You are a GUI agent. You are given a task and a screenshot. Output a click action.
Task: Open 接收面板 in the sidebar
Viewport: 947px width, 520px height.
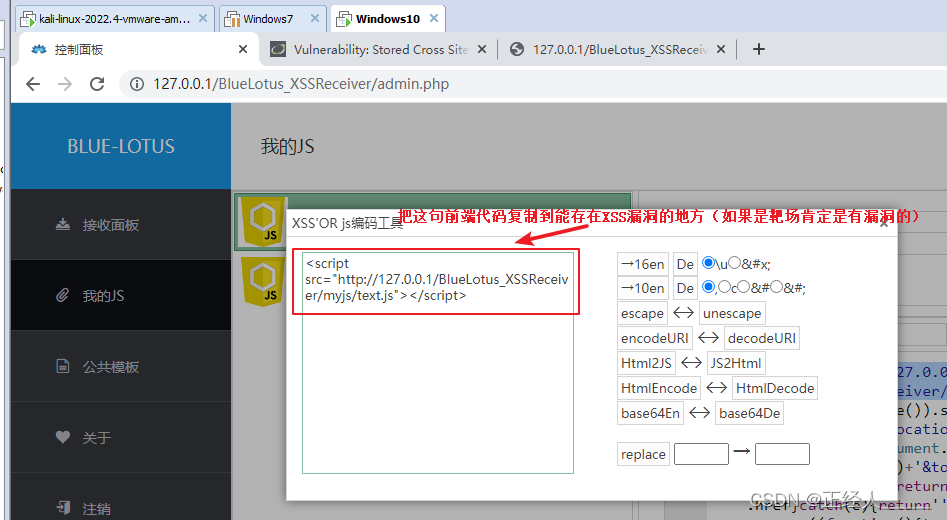point(121,225)
